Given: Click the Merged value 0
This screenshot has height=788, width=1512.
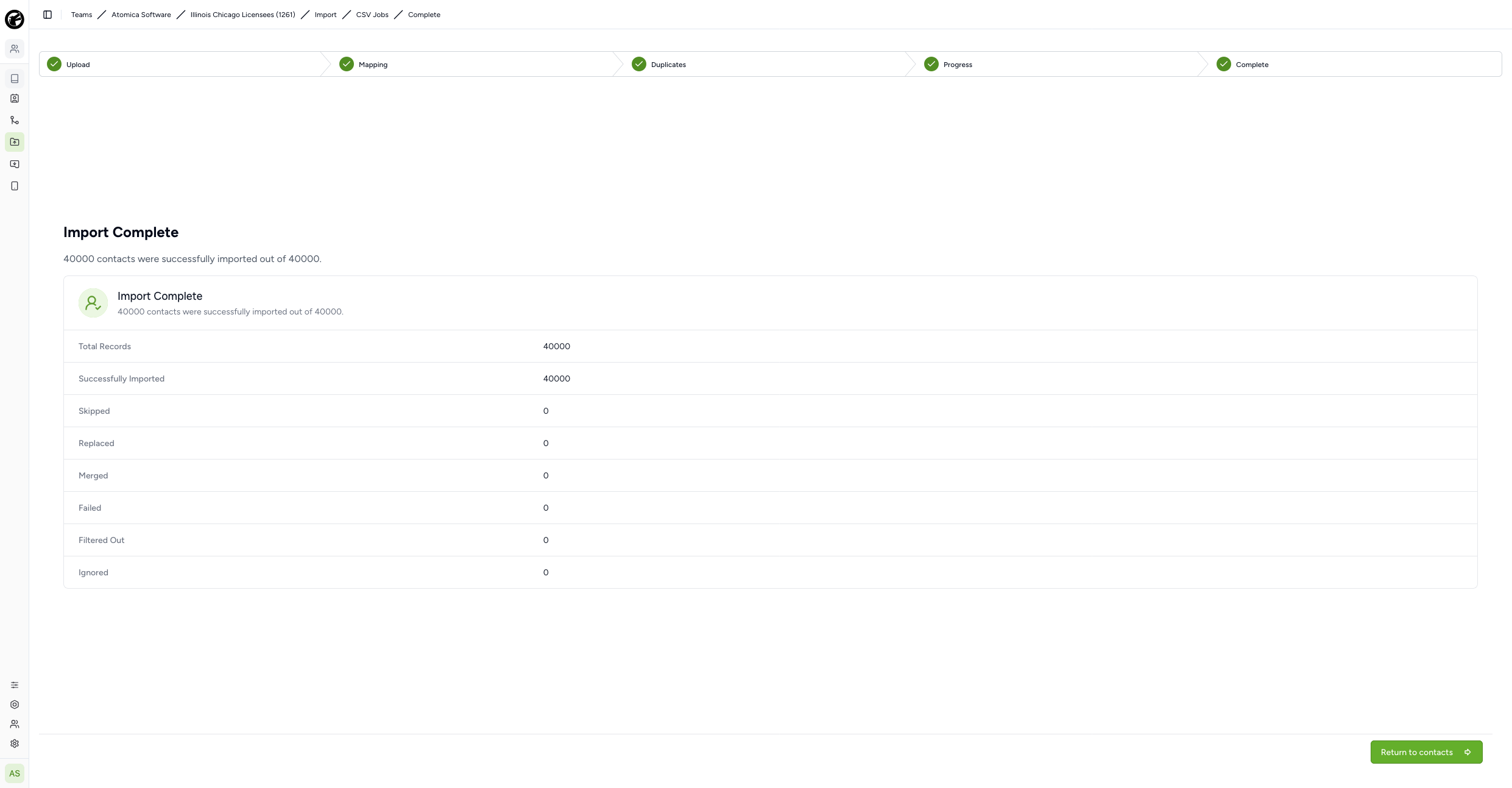Looking at the screenshot, I should point(546,475).
